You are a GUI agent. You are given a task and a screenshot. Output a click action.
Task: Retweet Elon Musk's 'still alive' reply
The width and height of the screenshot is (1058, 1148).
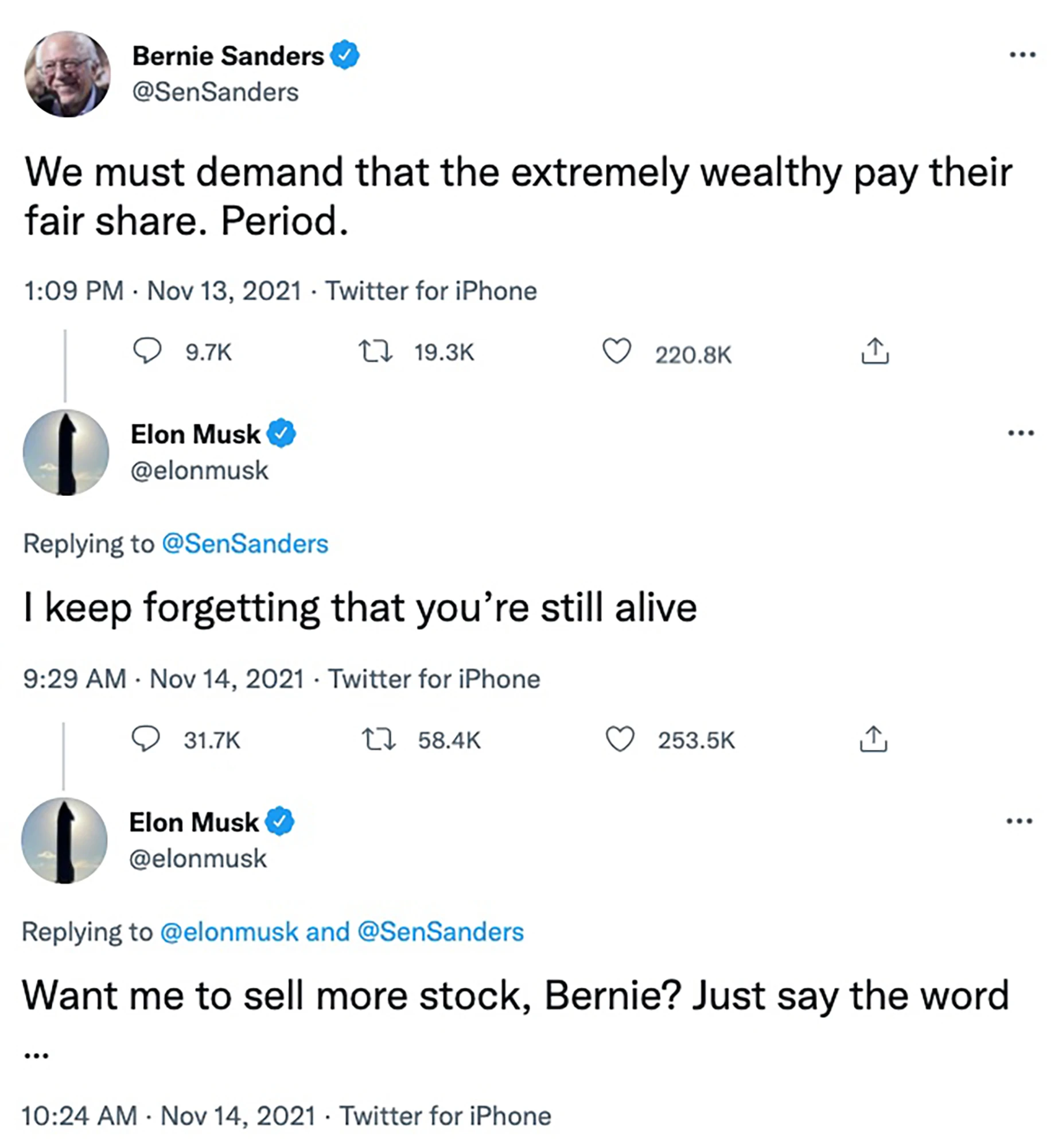pyautogui.click(x=379, y=739)
